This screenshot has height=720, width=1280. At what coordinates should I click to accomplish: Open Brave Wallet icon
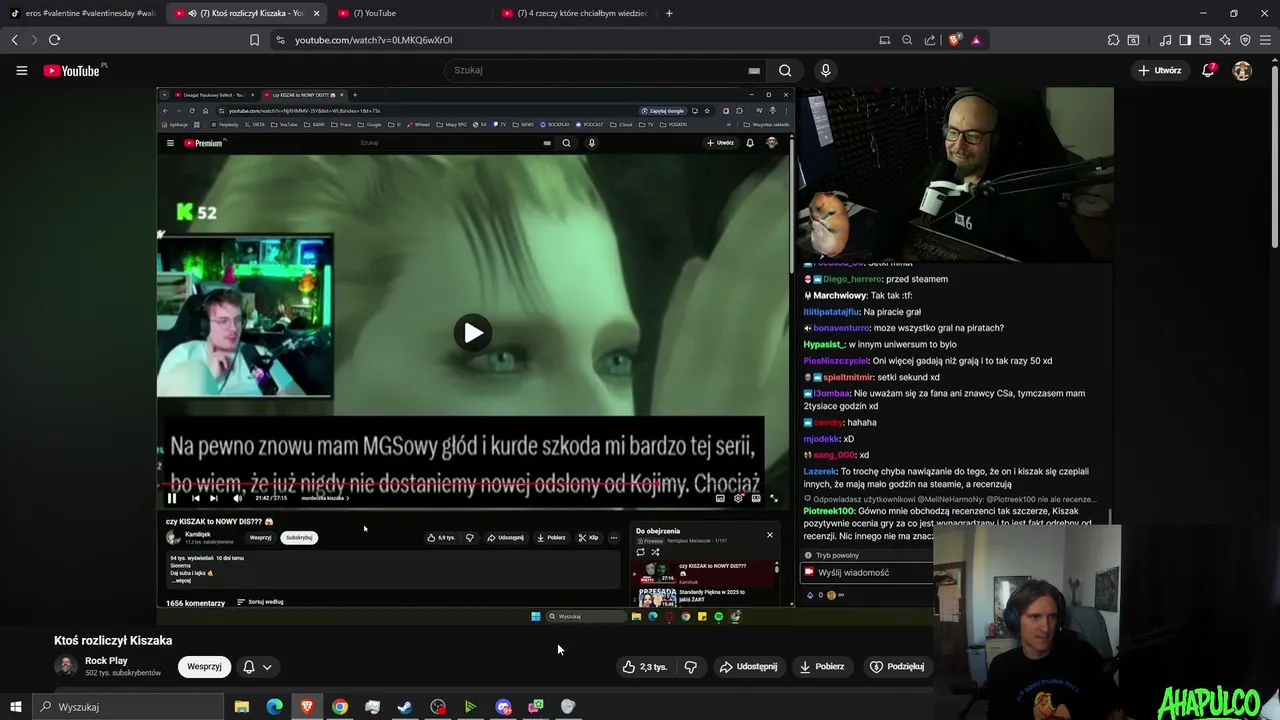1205,40
